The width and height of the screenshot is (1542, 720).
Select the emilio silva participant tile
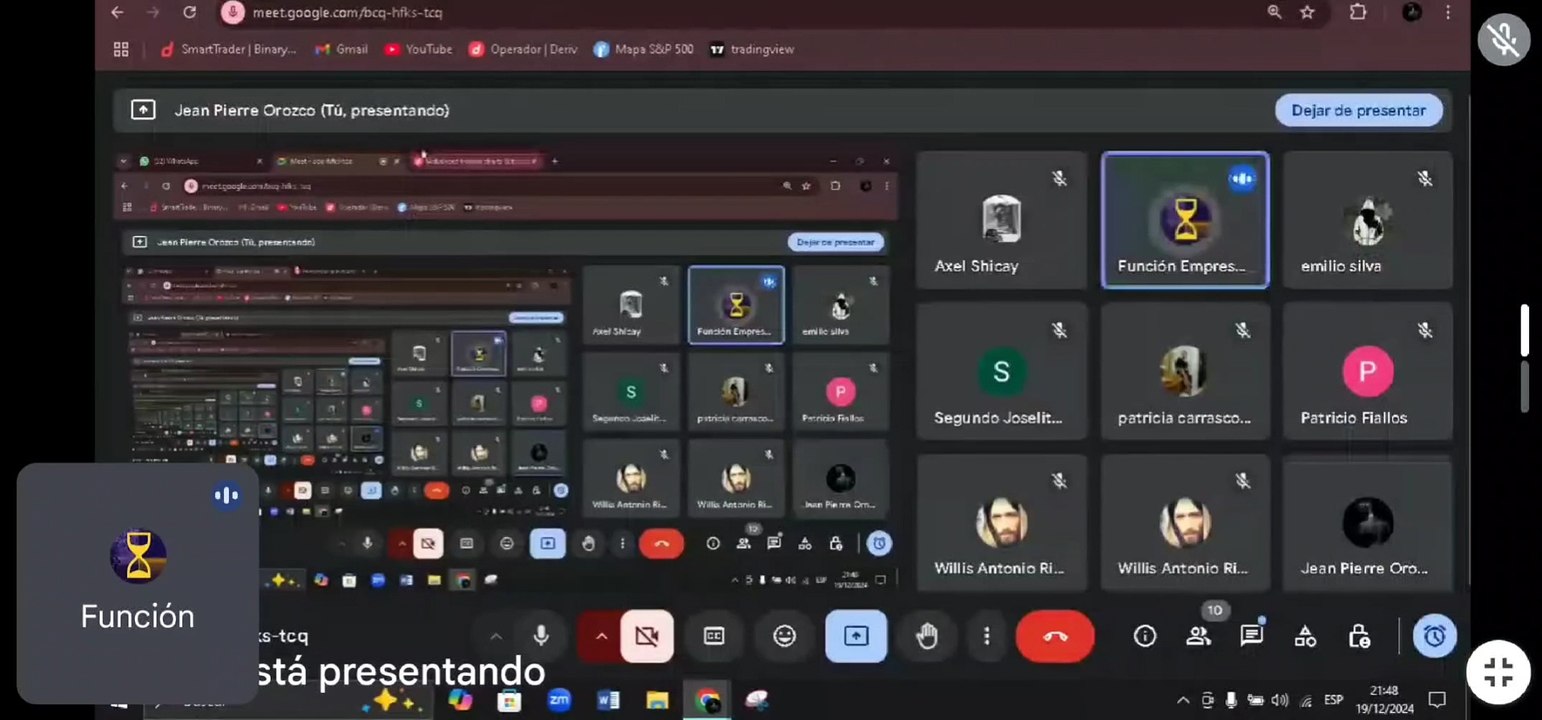pos(1367,220)
